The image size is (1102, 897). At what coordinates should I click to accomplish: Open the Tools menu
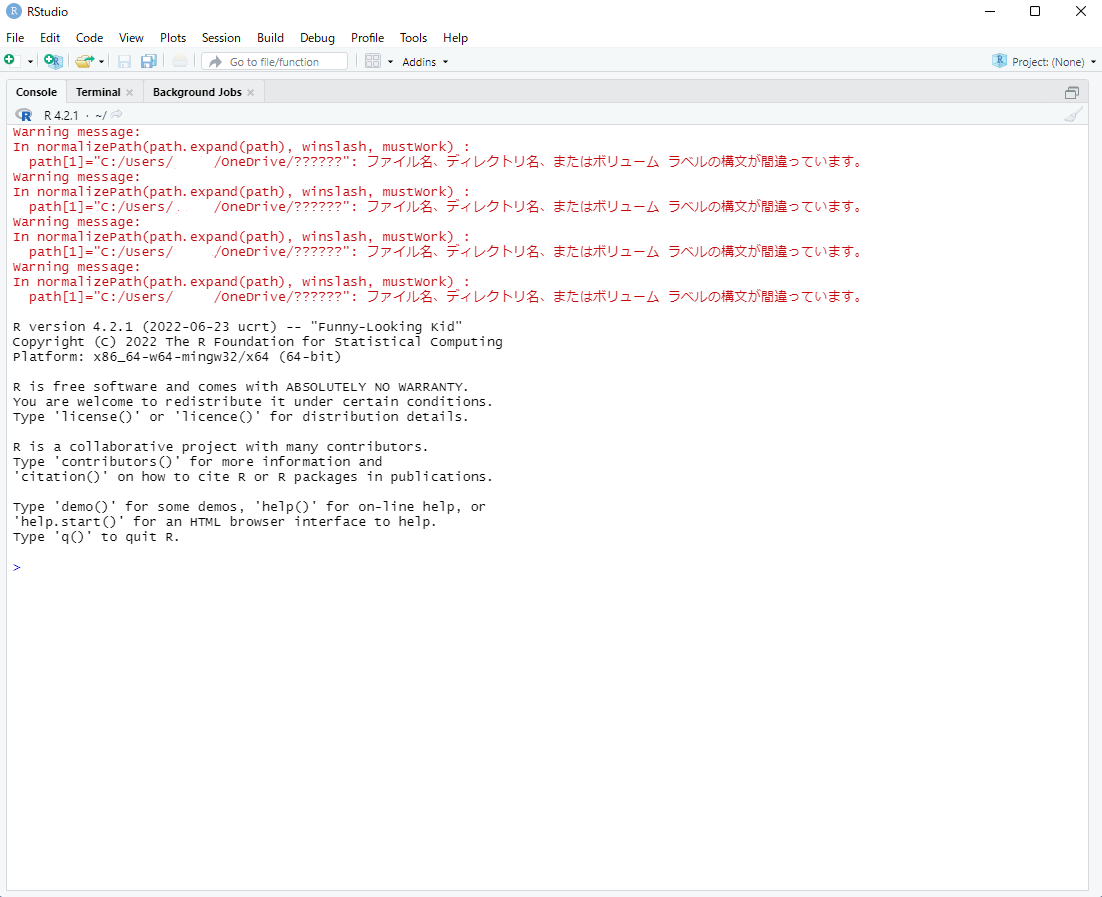[413, 38]
